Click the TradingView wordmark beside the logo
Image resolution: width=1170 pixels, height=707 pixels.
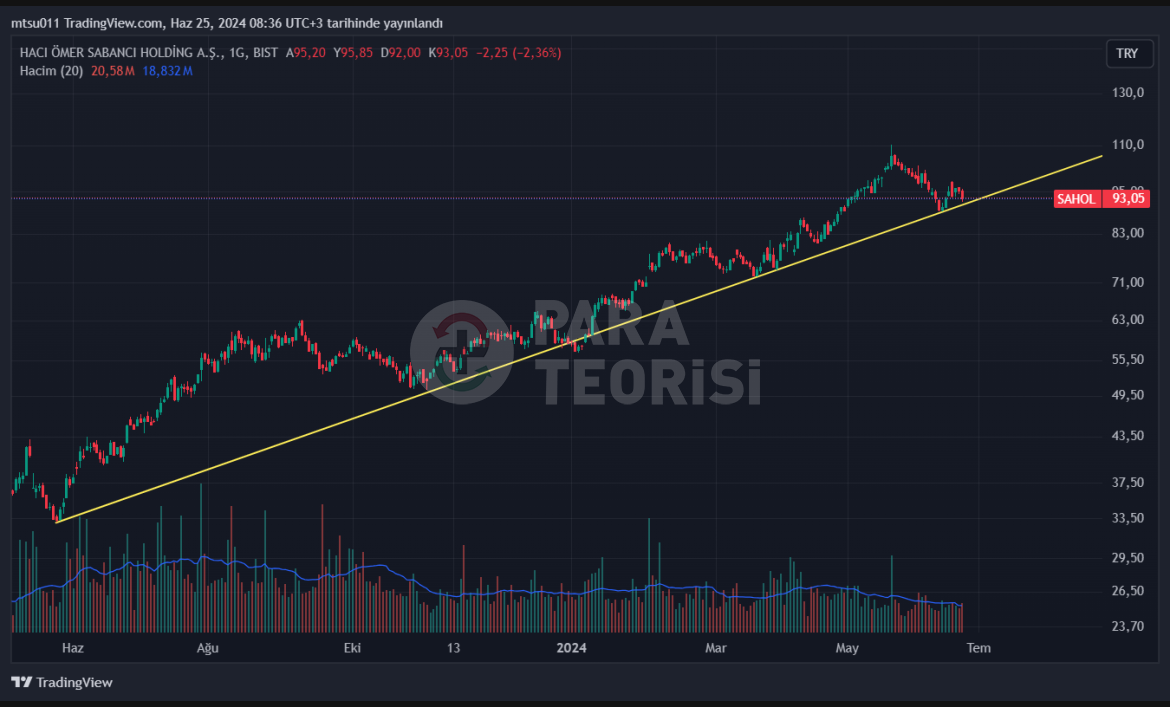[74, 682]
